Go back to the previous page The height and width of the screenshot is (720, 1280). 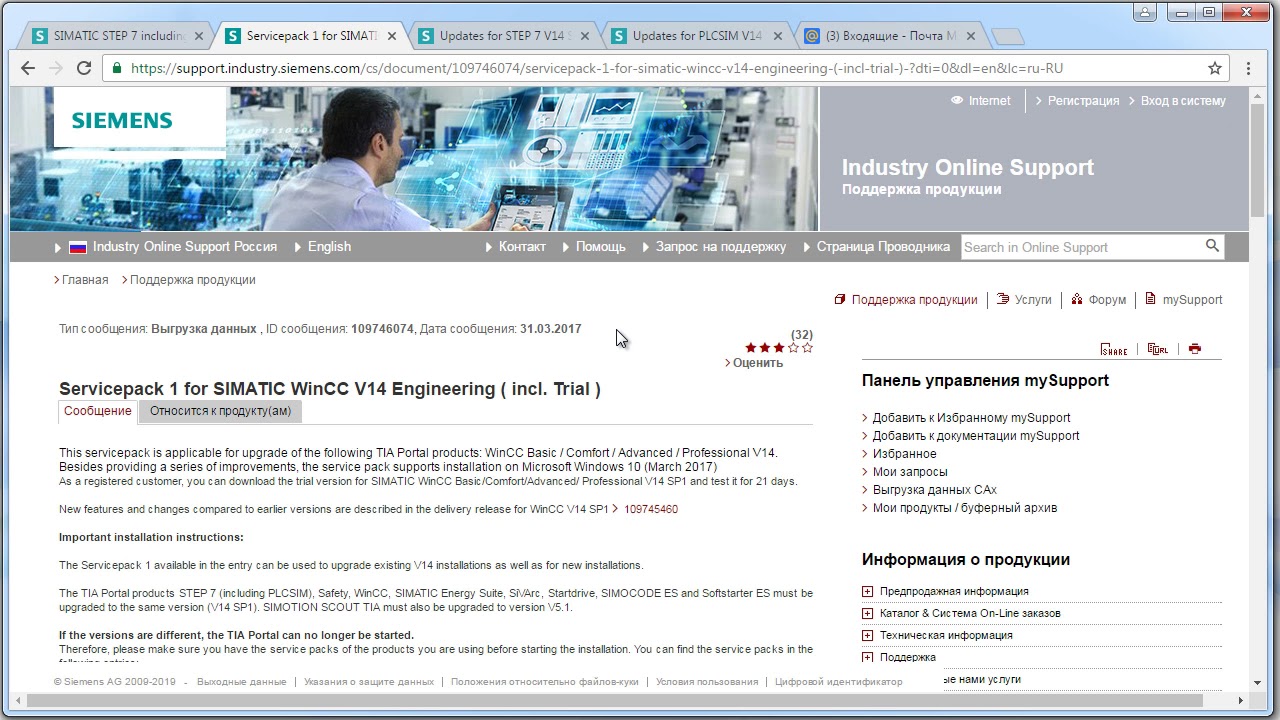point(28,68)
